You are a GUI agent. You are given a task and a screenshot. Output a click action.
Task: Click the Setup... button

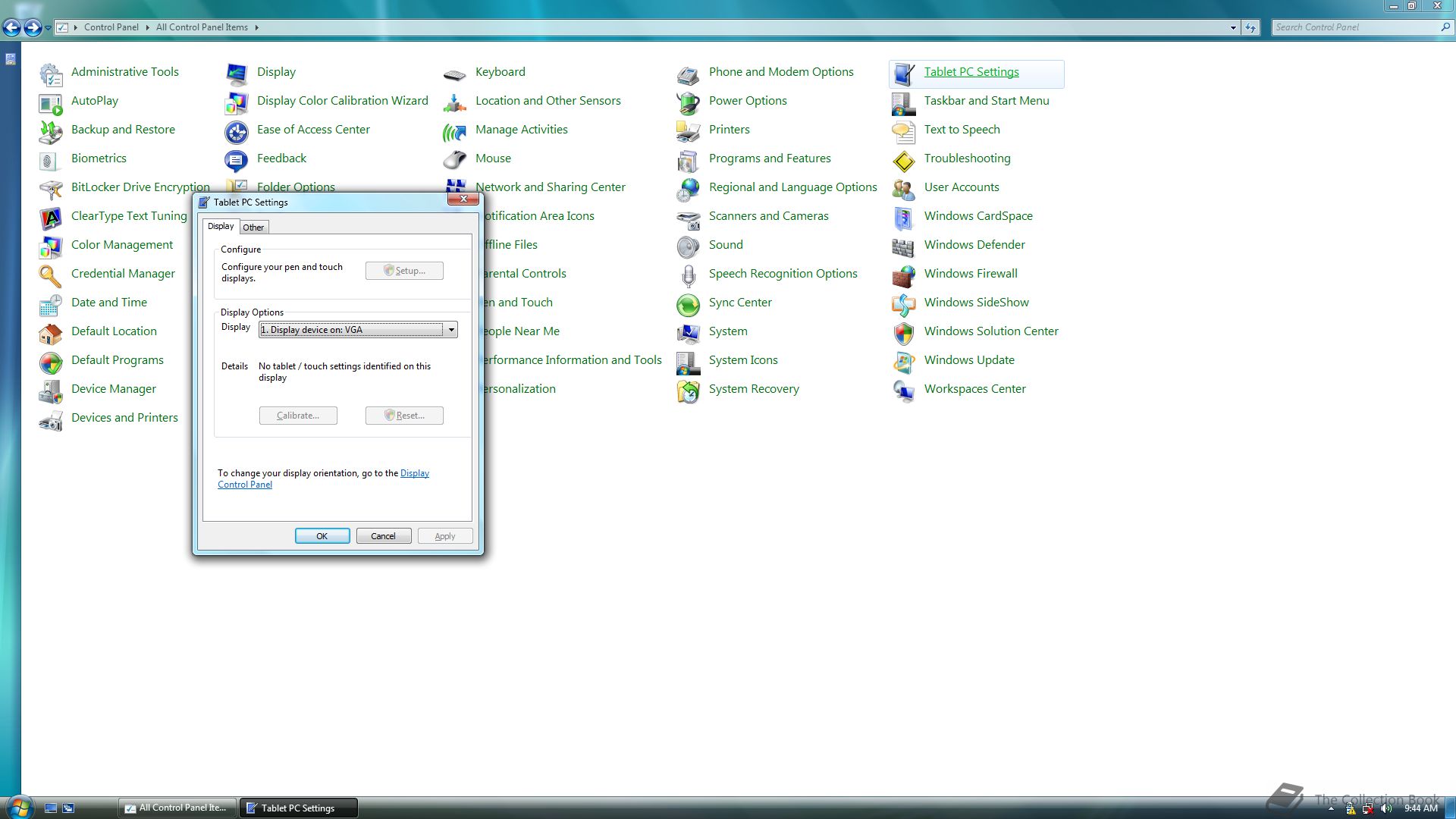pos(404,271)
